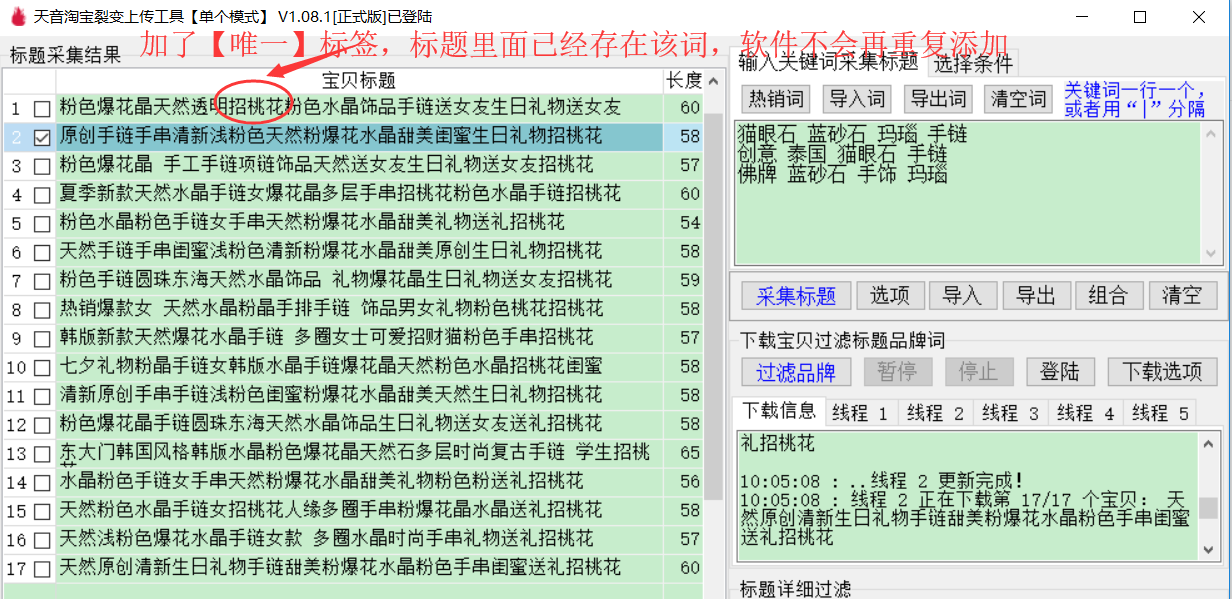Click the 热销词 button

point(776,99)
